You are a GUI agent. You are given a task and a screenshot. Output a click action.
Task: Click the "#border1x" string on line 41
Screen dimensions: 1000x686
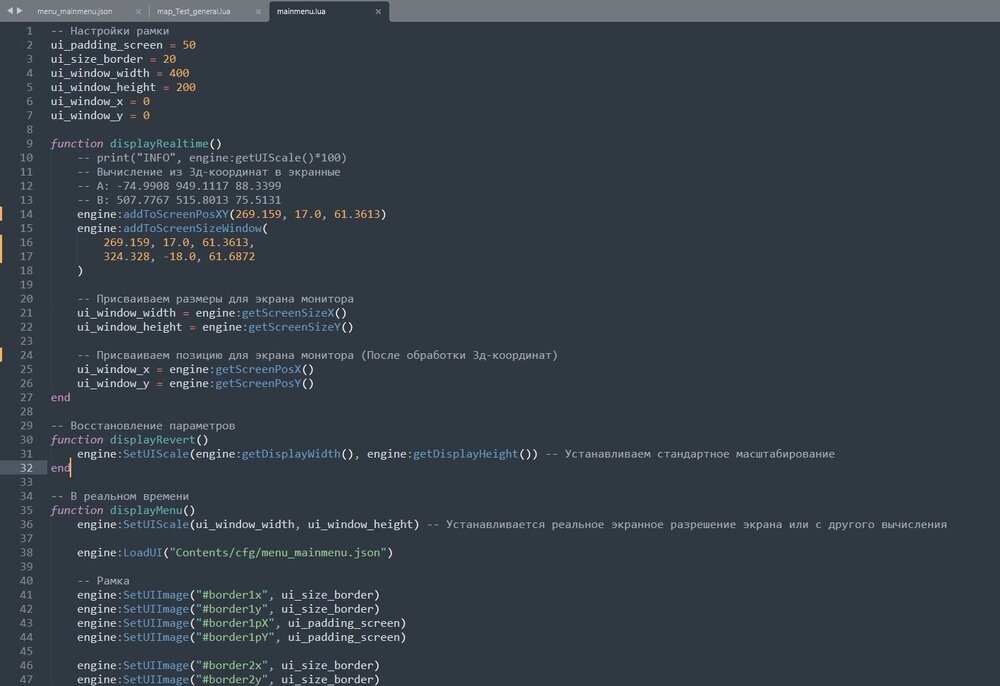coord(233,595)
